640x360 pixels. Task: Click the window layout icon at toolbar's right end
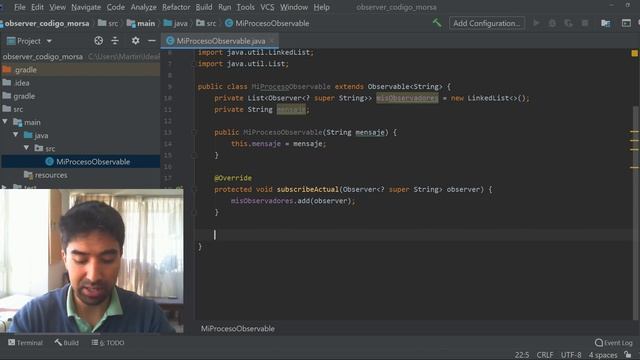coord(626,23)
